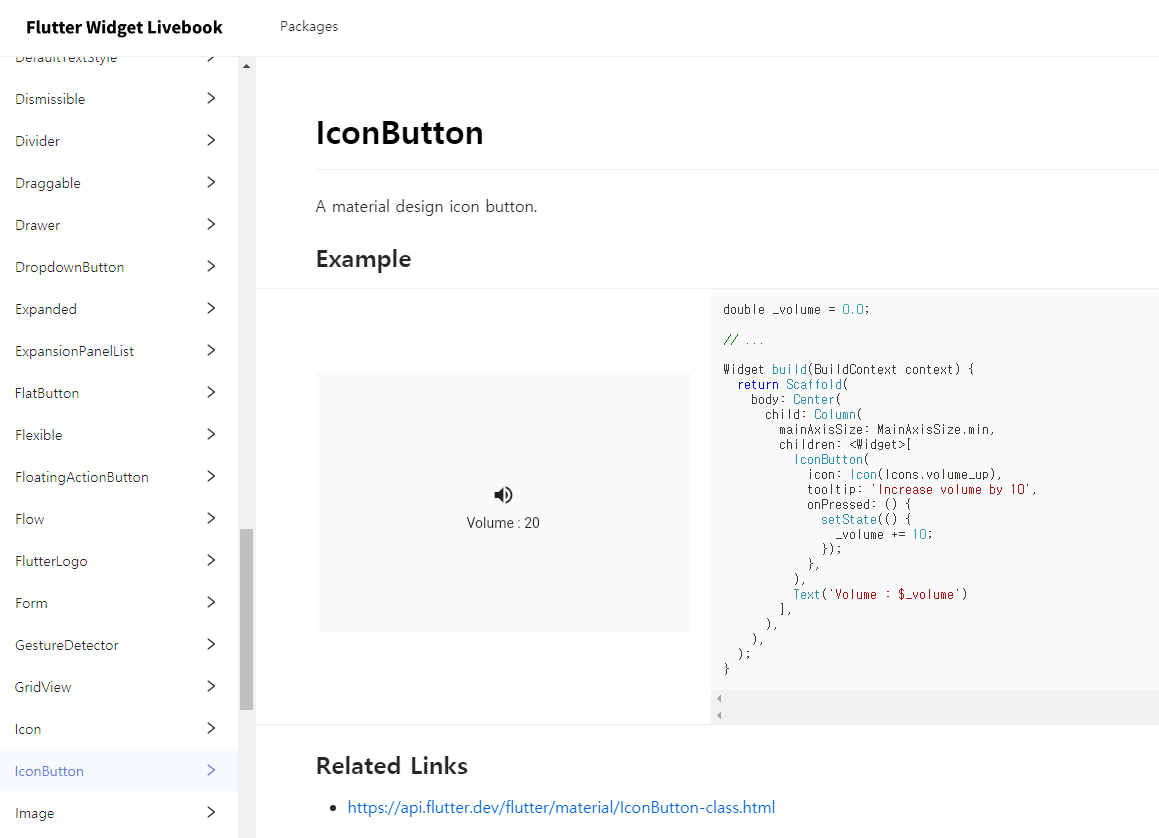
Task: Click the IconButton row chevron arrow
Action: pos(211,771)
